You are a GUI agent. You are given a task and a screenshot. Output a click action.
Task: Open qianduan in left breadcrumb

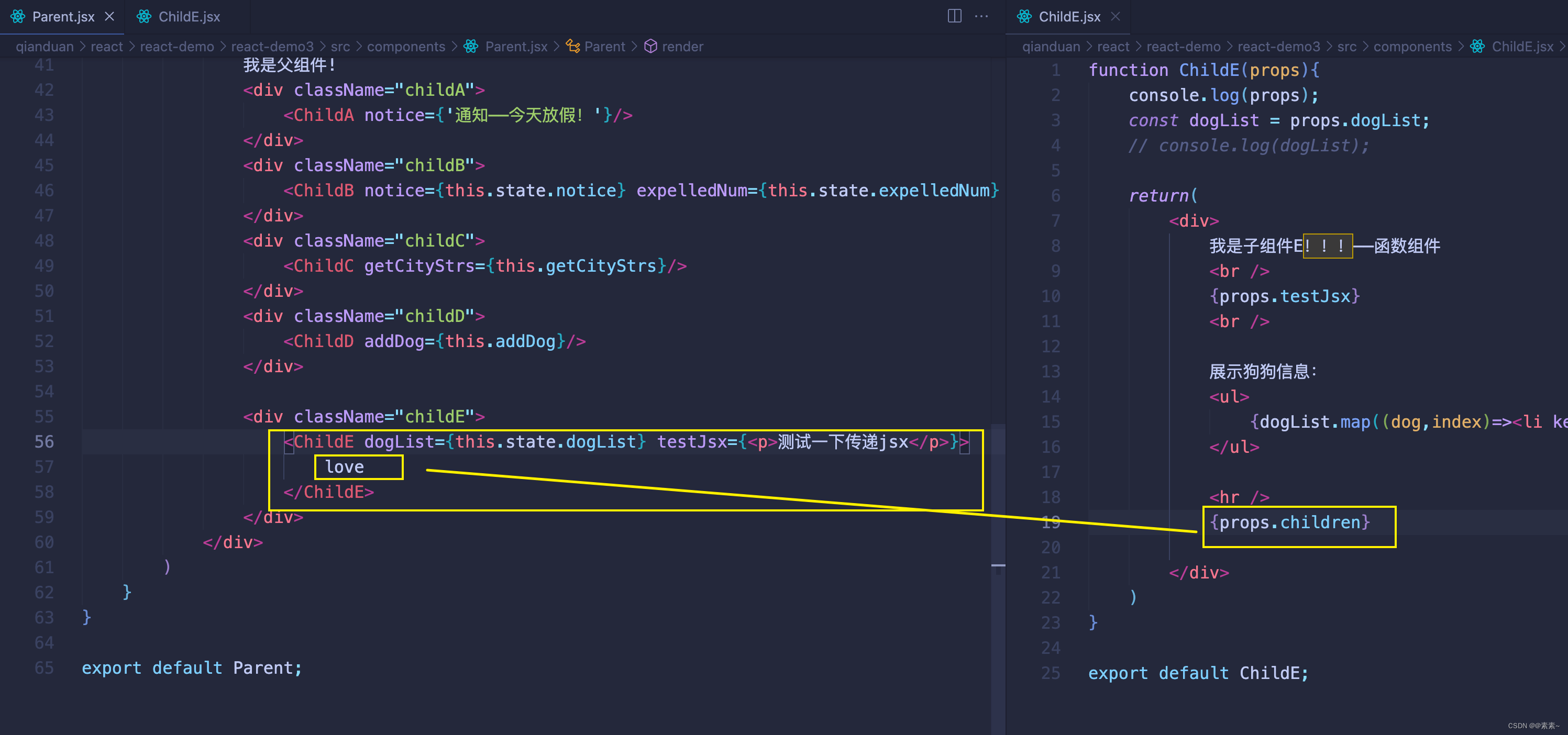click(45, 46)
